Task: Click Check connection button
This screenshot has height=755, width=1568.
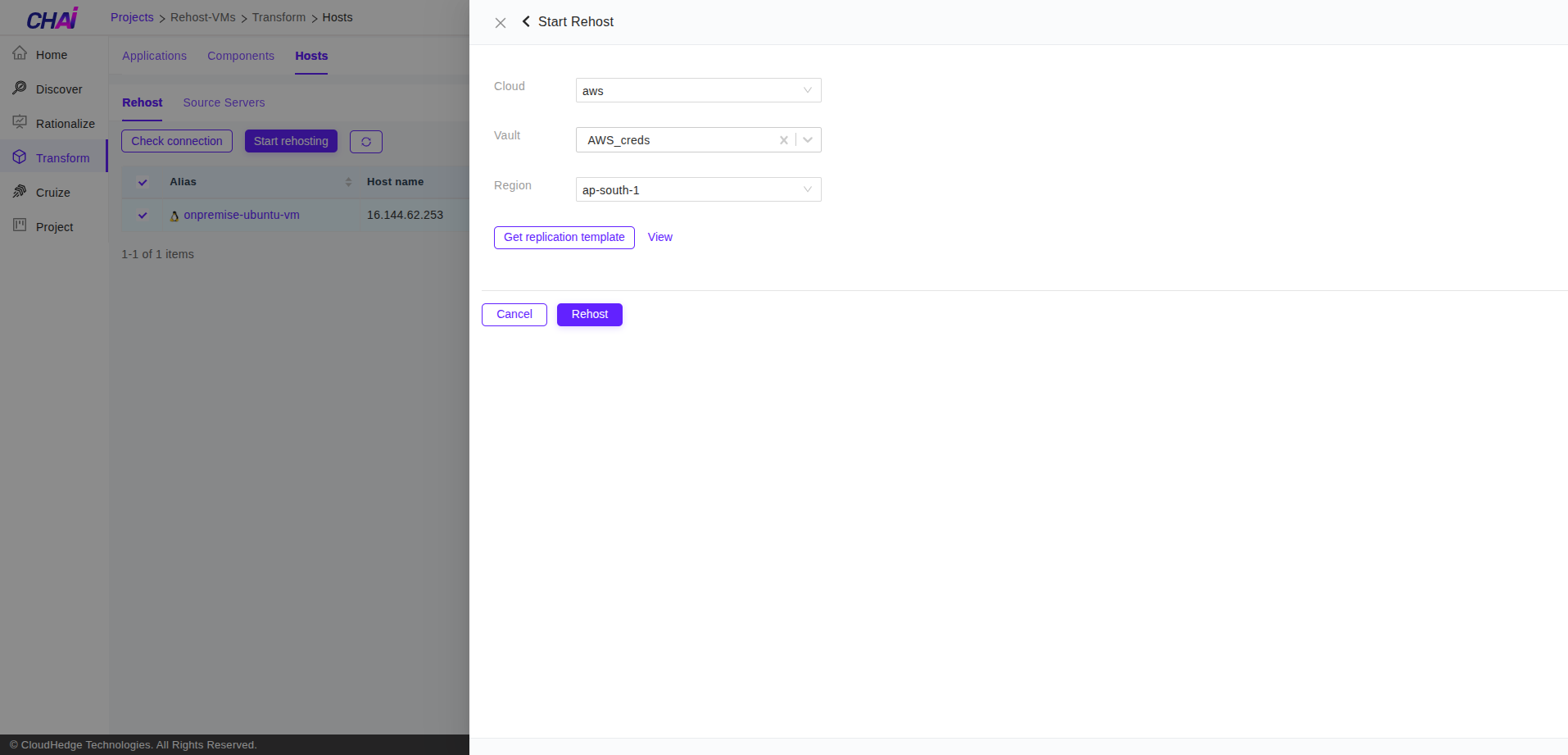Action: point(177,141)
